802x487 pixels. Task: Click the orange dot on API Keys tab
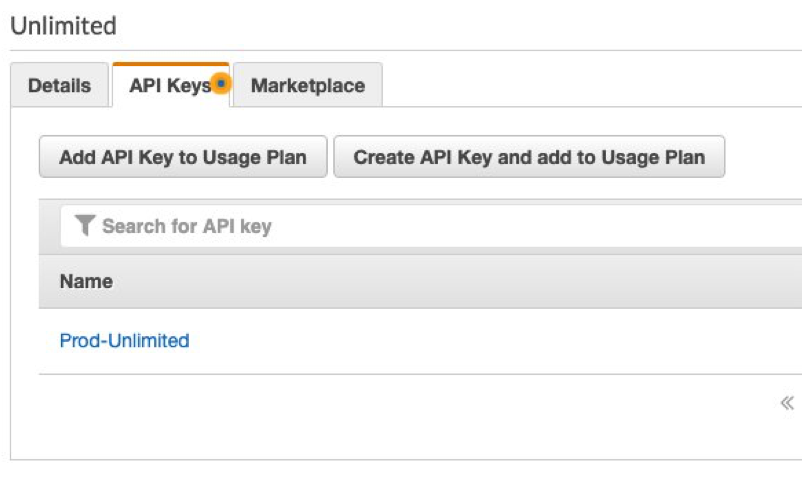coord(222,85)
